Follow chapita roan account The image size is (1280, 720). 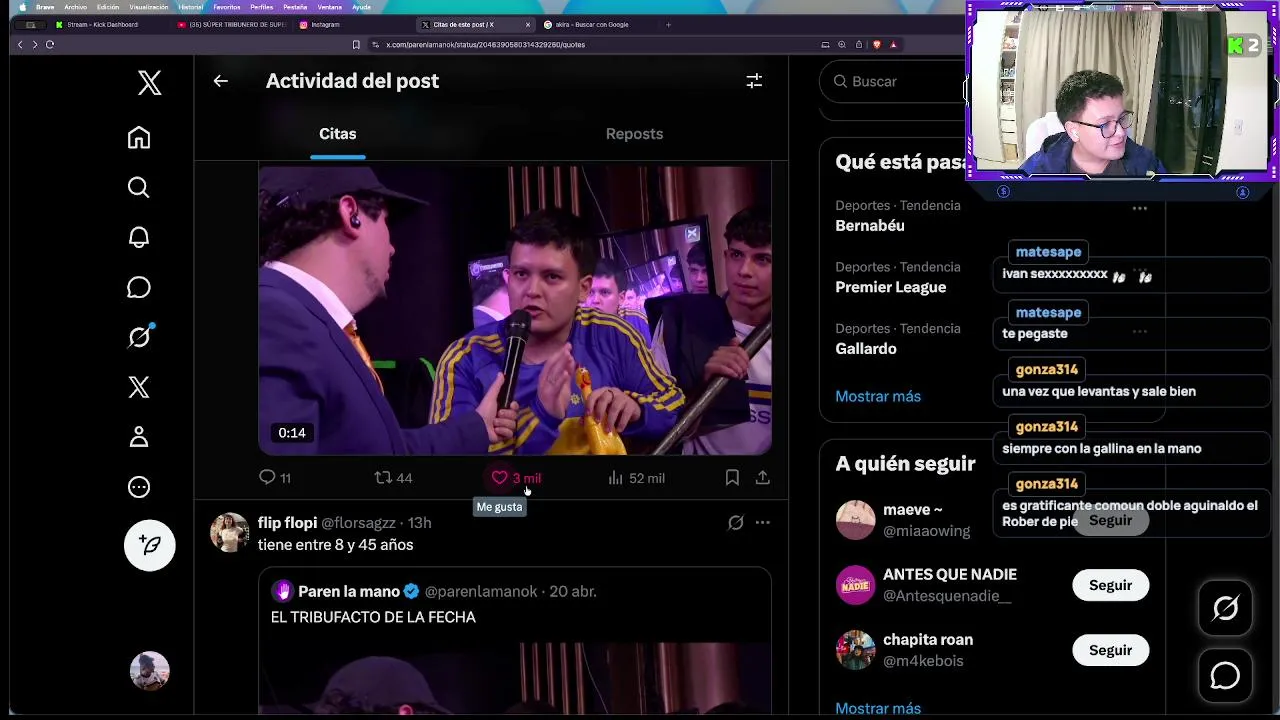coord(1110,650)
